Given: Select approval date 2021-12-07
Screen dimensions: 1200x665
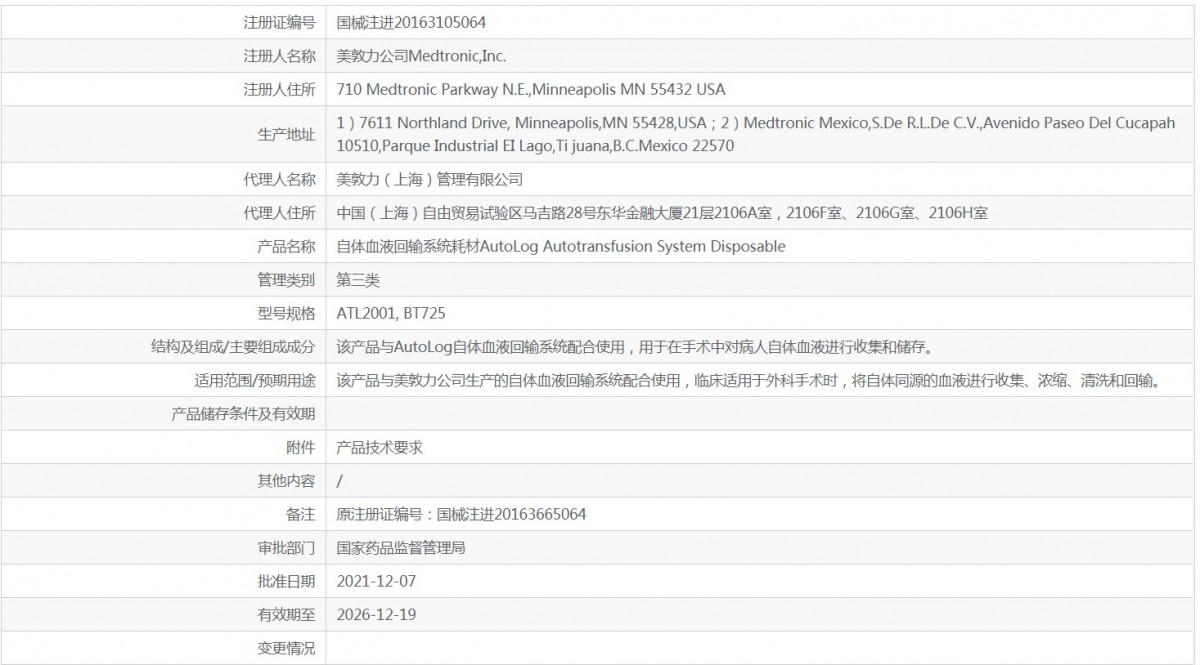Looking at the screenshot, I should point(376,581).
